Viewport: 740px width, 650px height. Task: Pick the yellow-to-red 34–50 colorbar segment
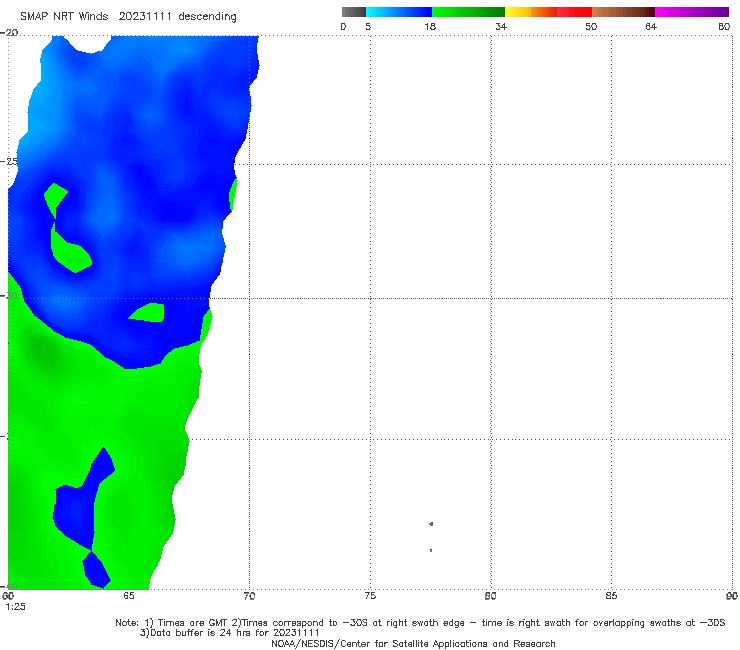point(548,12)
